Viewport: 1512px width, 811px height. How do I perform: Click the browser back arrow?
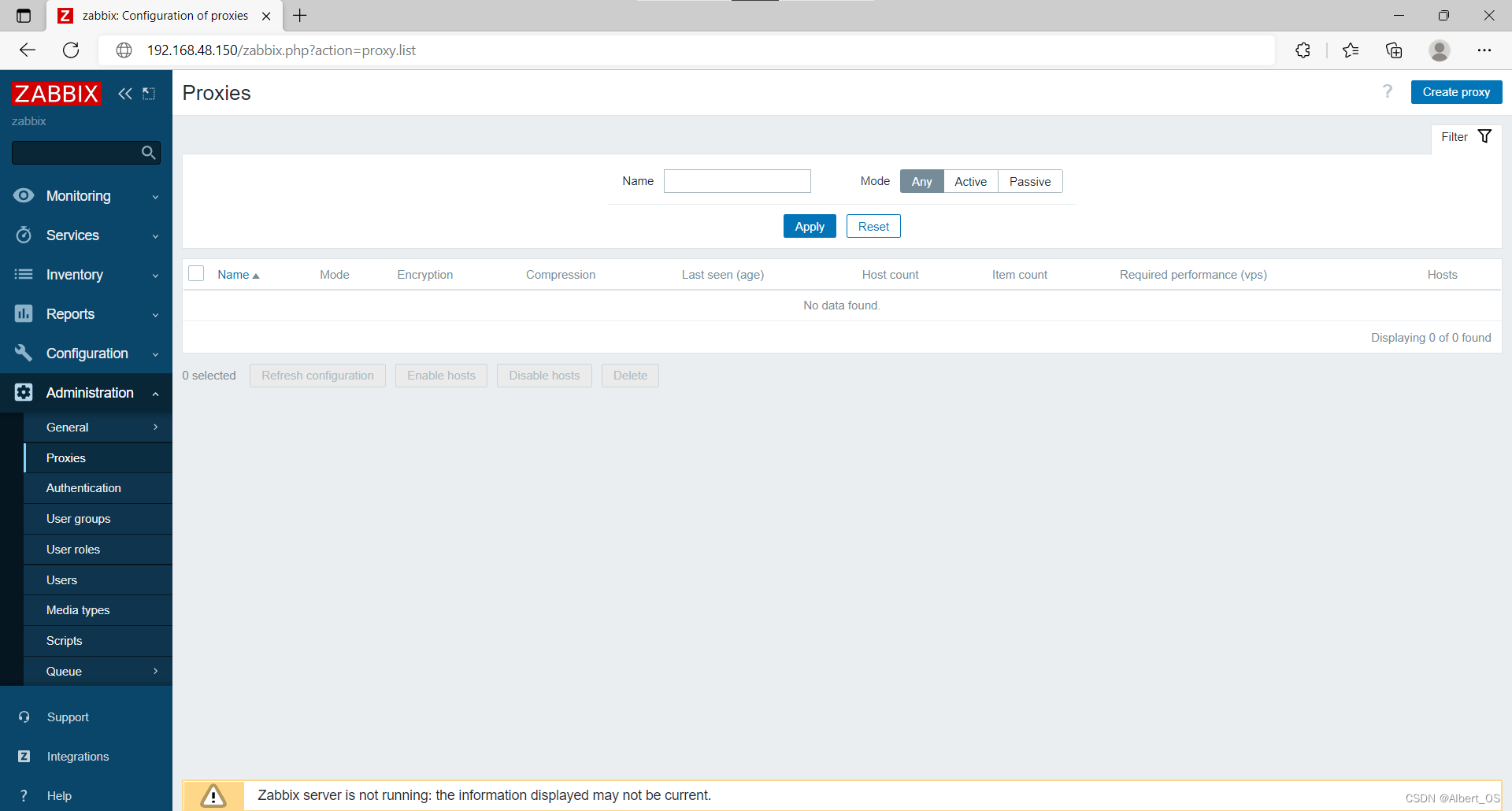(28, 50)
